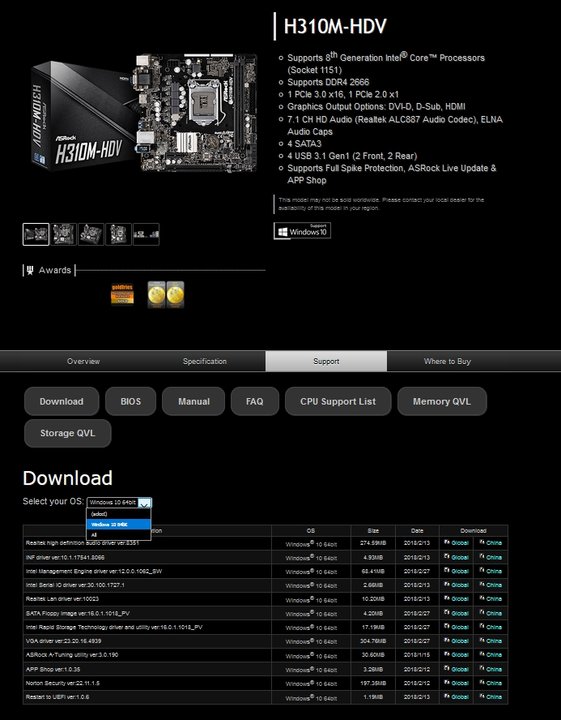
Task: Download Norton Security from China
Action: tap(491, 683)
